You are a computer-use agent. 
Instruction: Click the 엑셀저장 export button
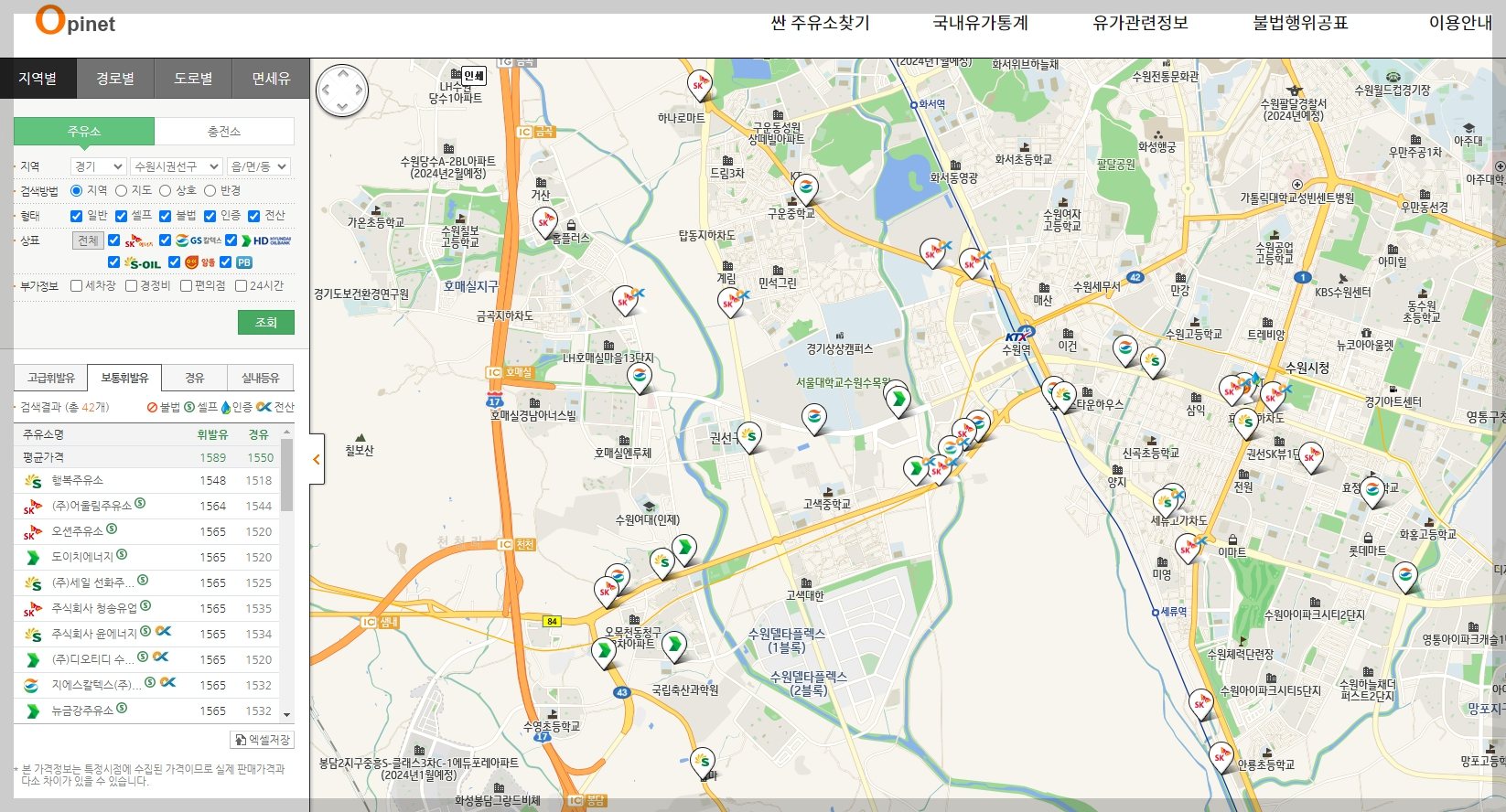(x=262, y=739)
